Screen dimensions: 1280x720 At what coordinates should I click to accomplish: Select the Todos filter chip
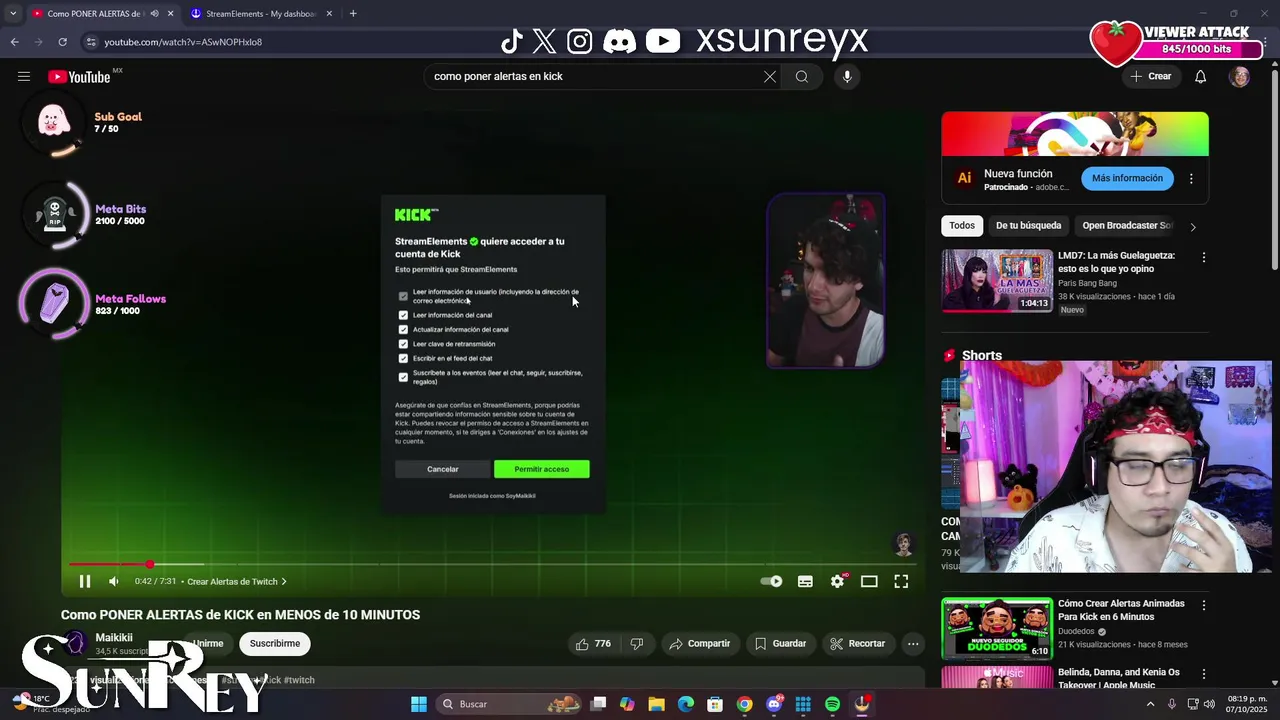(962, 226)
